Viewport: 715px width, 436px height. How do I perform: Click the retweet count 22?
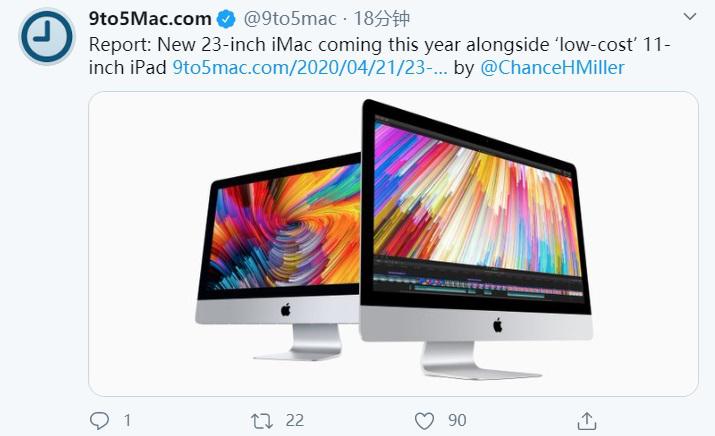(x=295, y=420)
